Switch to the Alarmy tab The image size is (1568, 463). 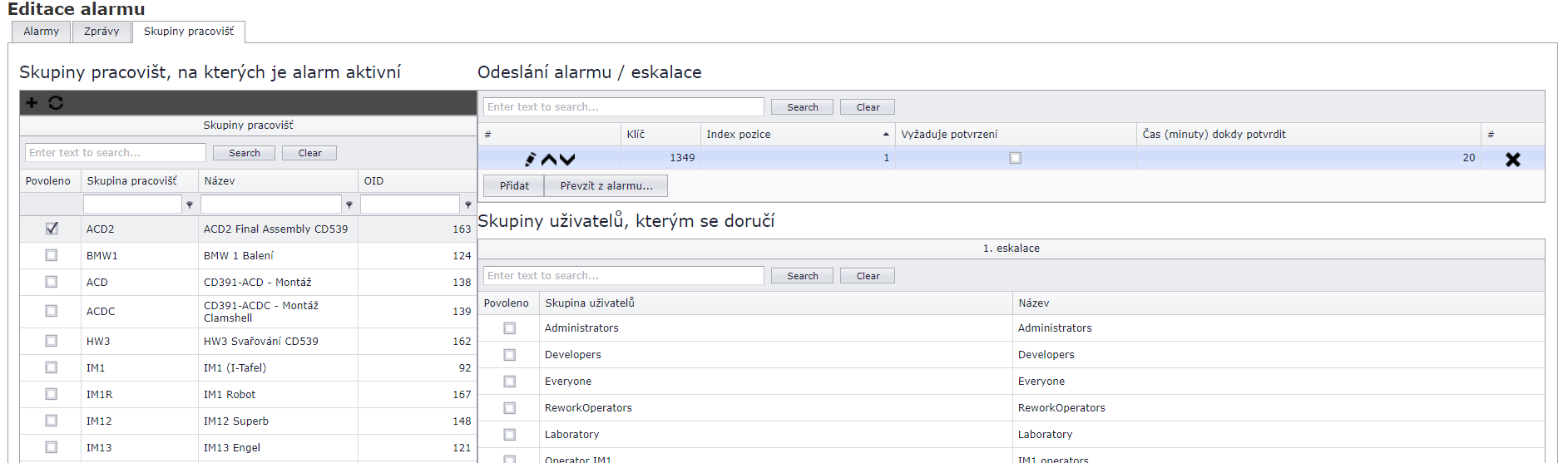(x=42, y=32)
